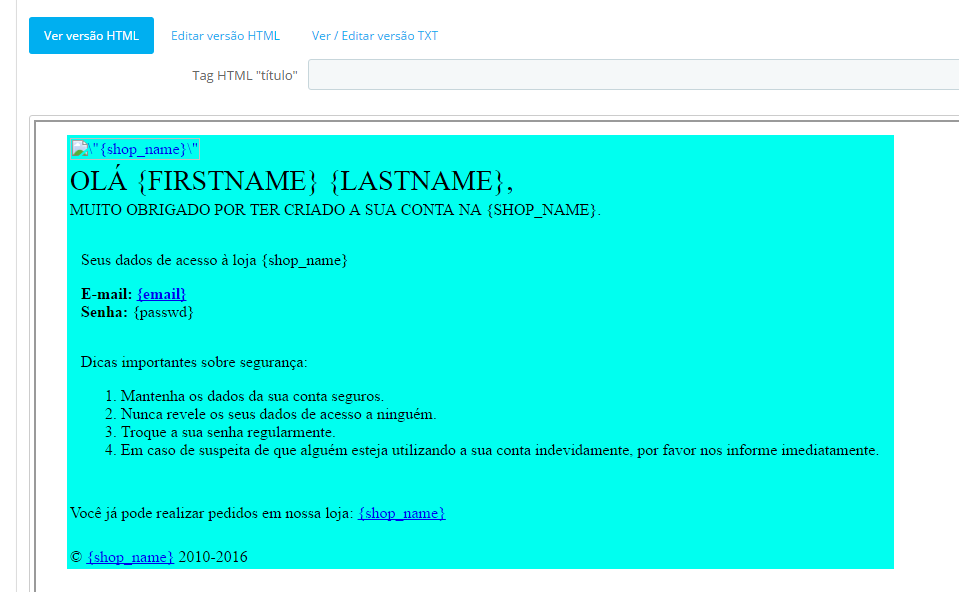Screen dimensions: 959x592
Task: Click the "2010-2016" copyright years
Action: (x=213, y=557)
